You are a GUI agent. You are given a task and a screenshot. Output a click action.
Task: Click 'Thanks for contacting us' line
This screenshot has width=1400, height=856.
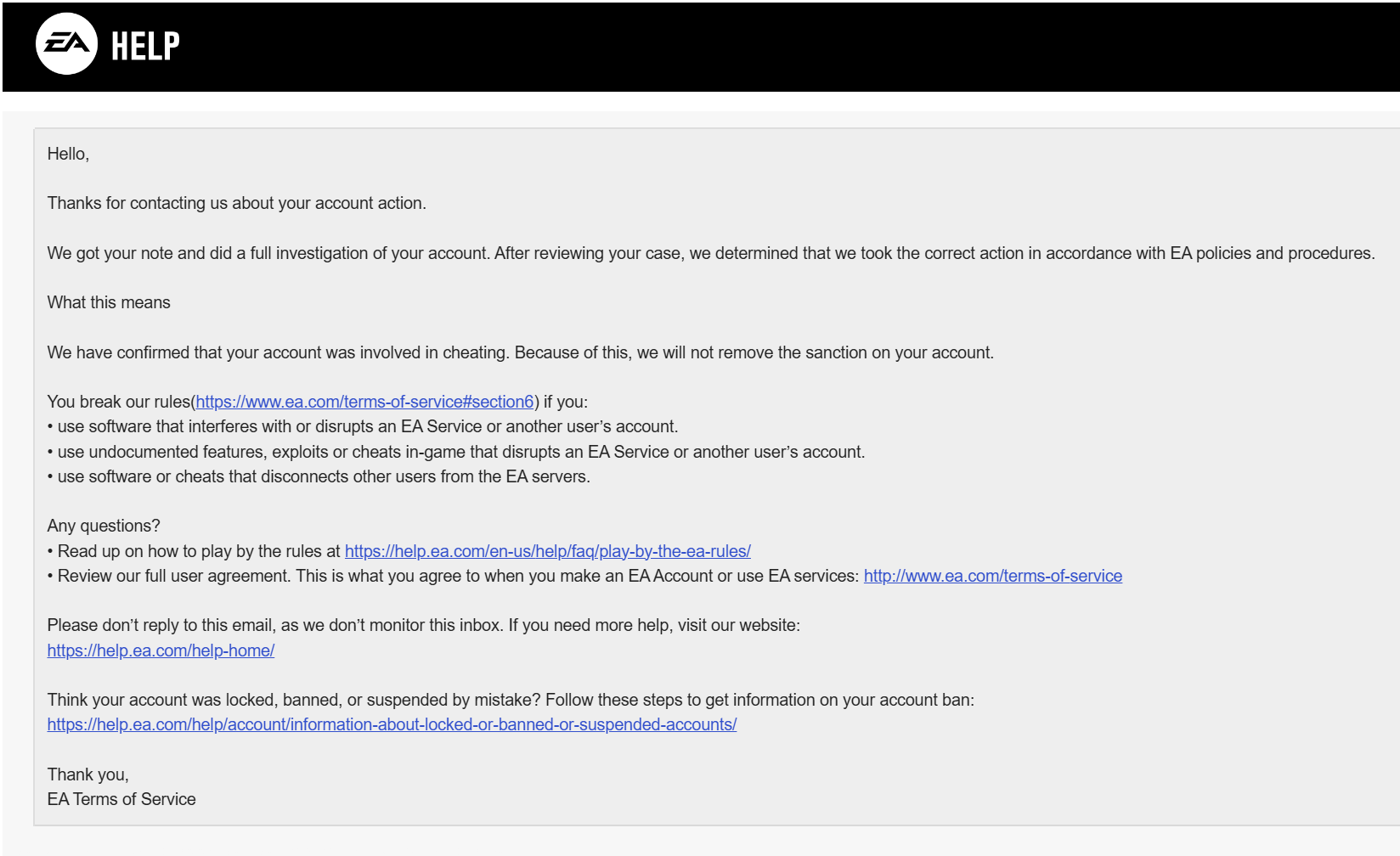237,203
